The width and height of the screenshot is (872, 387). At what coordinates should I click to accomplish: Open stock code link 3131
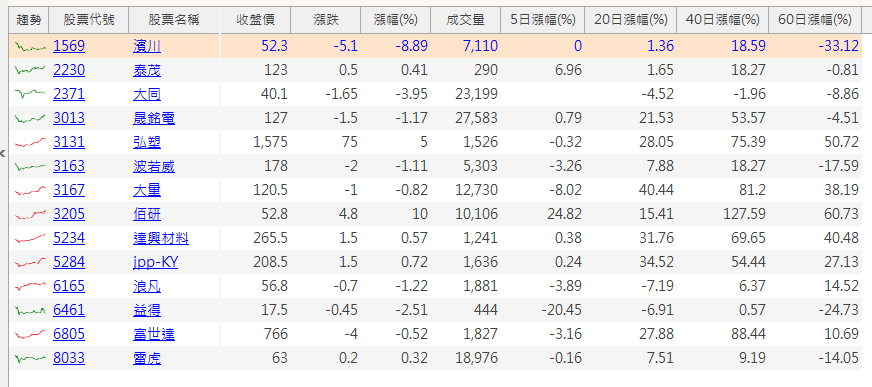click(69, 142)
